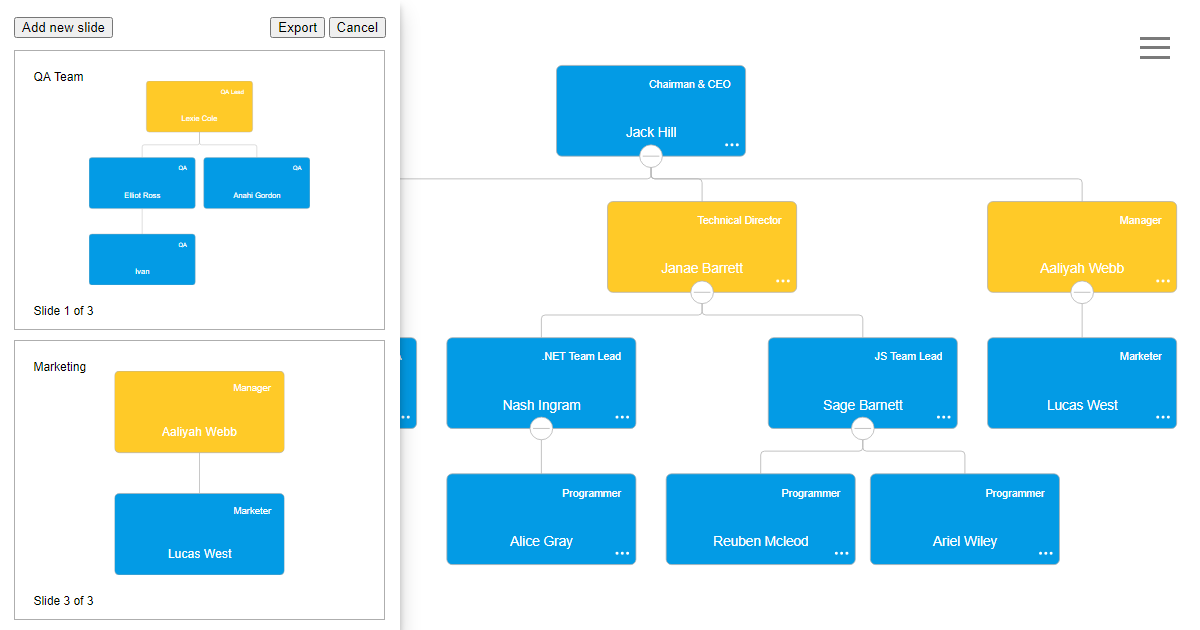
Task: Open the menu on Reuben Mcleod's node
Action: click(840, 555)
